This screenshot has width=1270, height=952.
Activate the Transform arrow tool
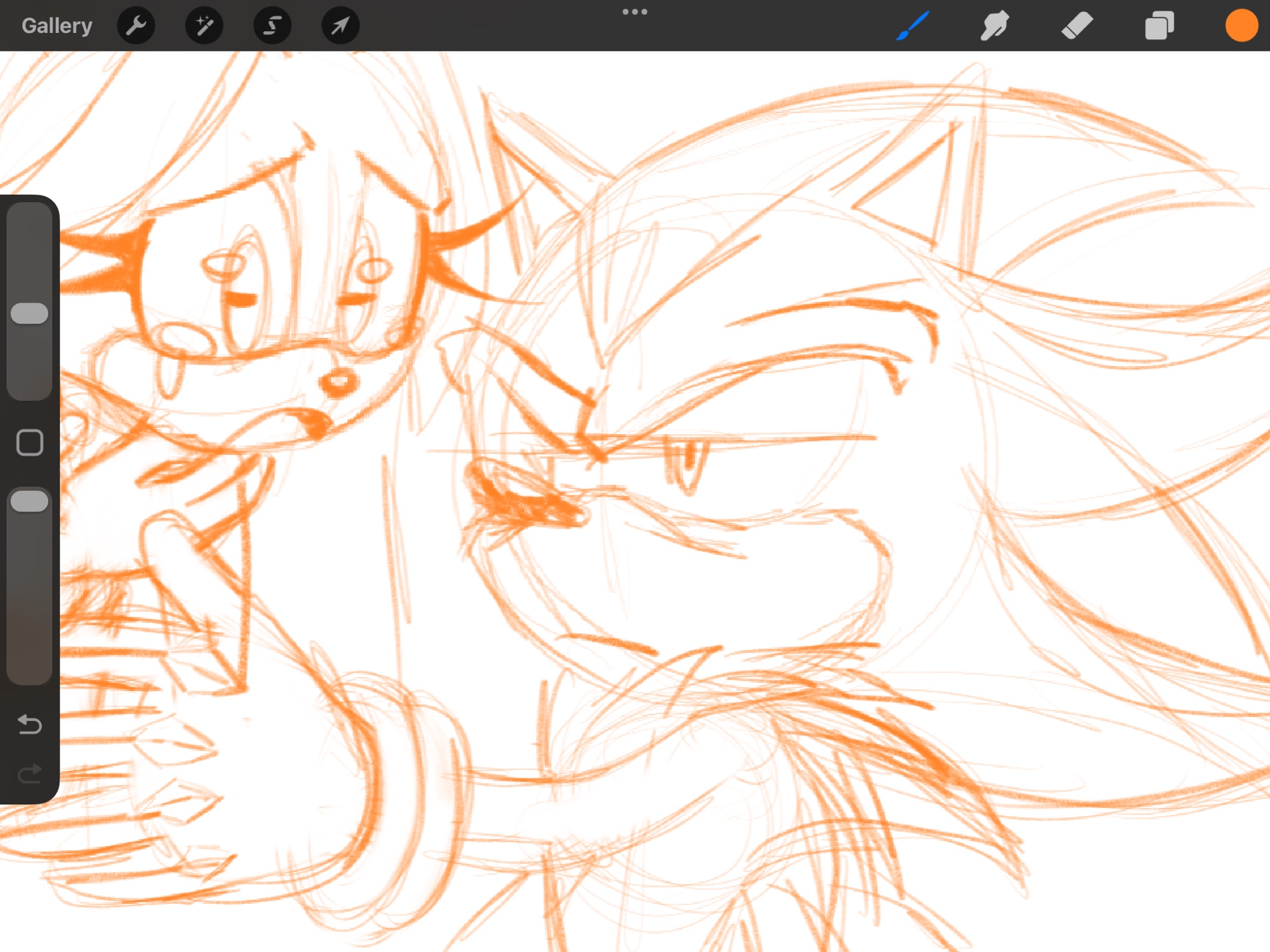pos(340,26)
